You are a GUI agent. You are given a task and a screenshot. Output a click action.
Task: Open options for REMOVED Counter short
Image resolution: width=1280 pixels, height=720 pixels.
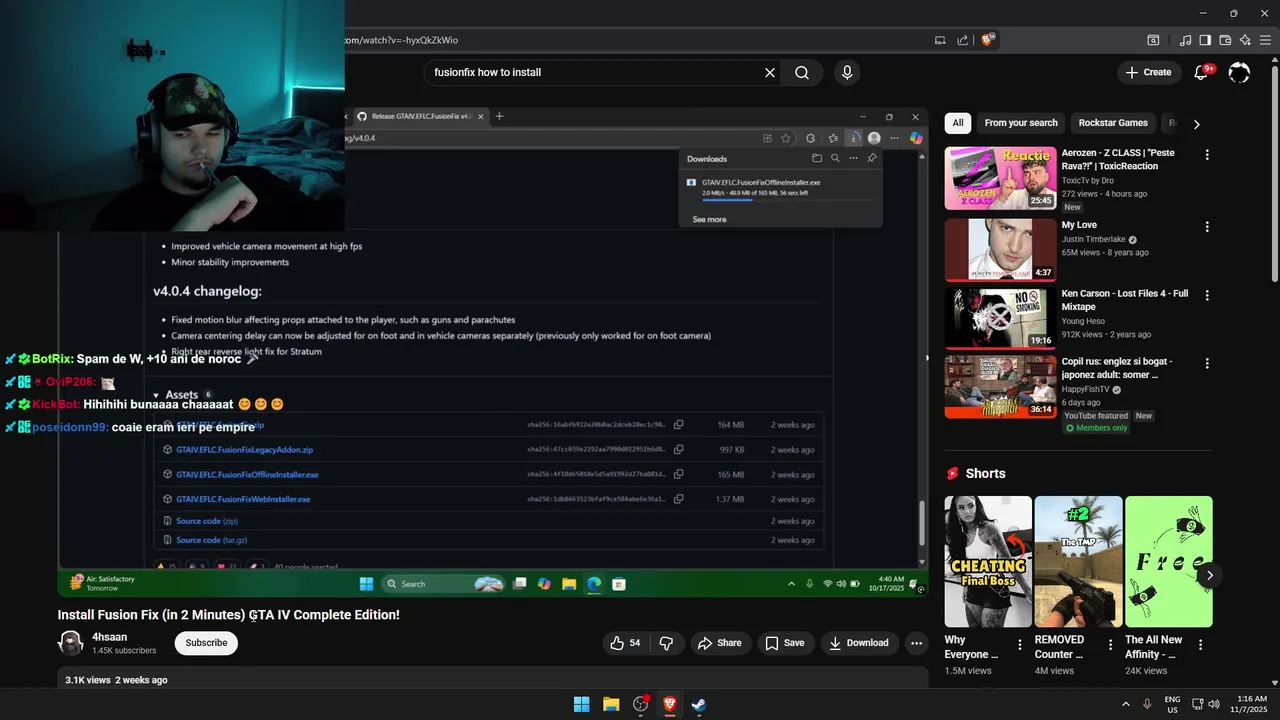[1110, 645]
